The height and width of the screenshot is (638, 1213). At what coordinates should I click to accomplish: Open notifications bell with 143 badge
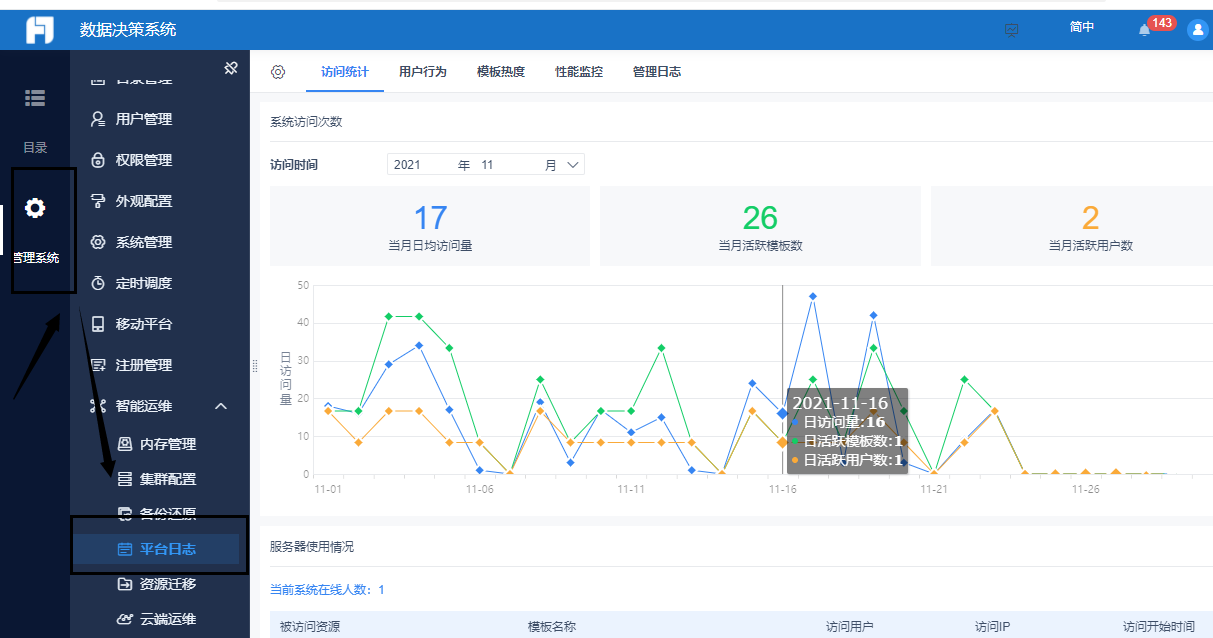[x=1145, y=30]
